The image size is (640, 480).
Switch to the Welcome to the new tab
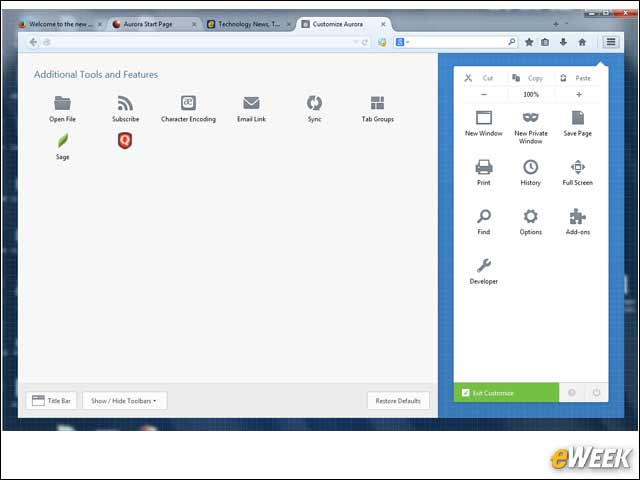[x=60, y=24]
